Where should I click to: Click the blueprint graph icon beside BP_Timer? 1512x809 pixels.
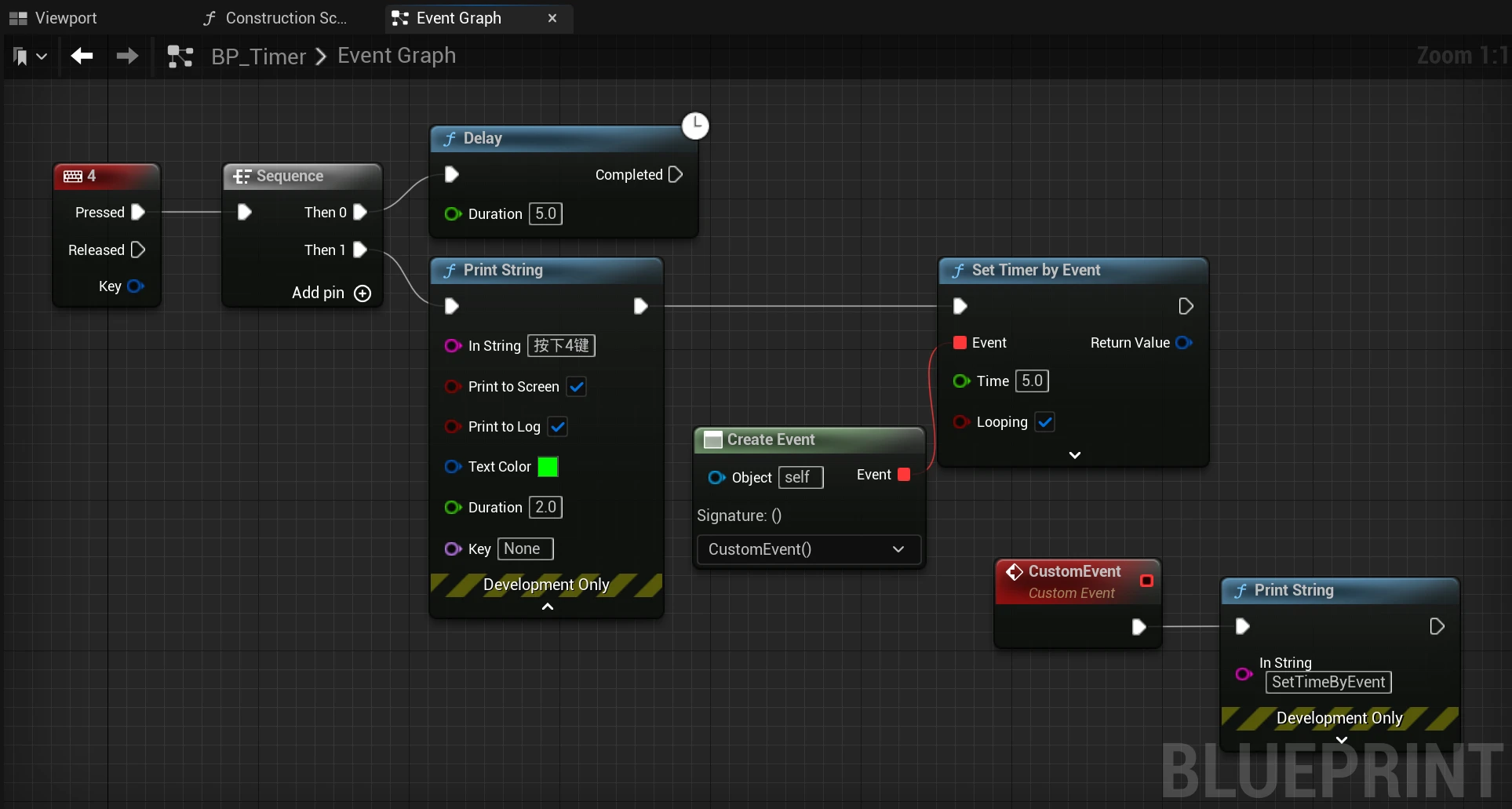(180, 56)
